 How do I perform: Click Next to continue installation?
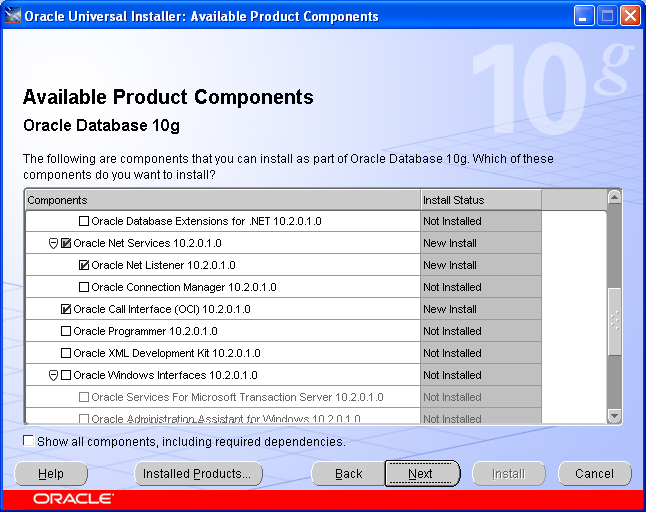click(422, 474)
